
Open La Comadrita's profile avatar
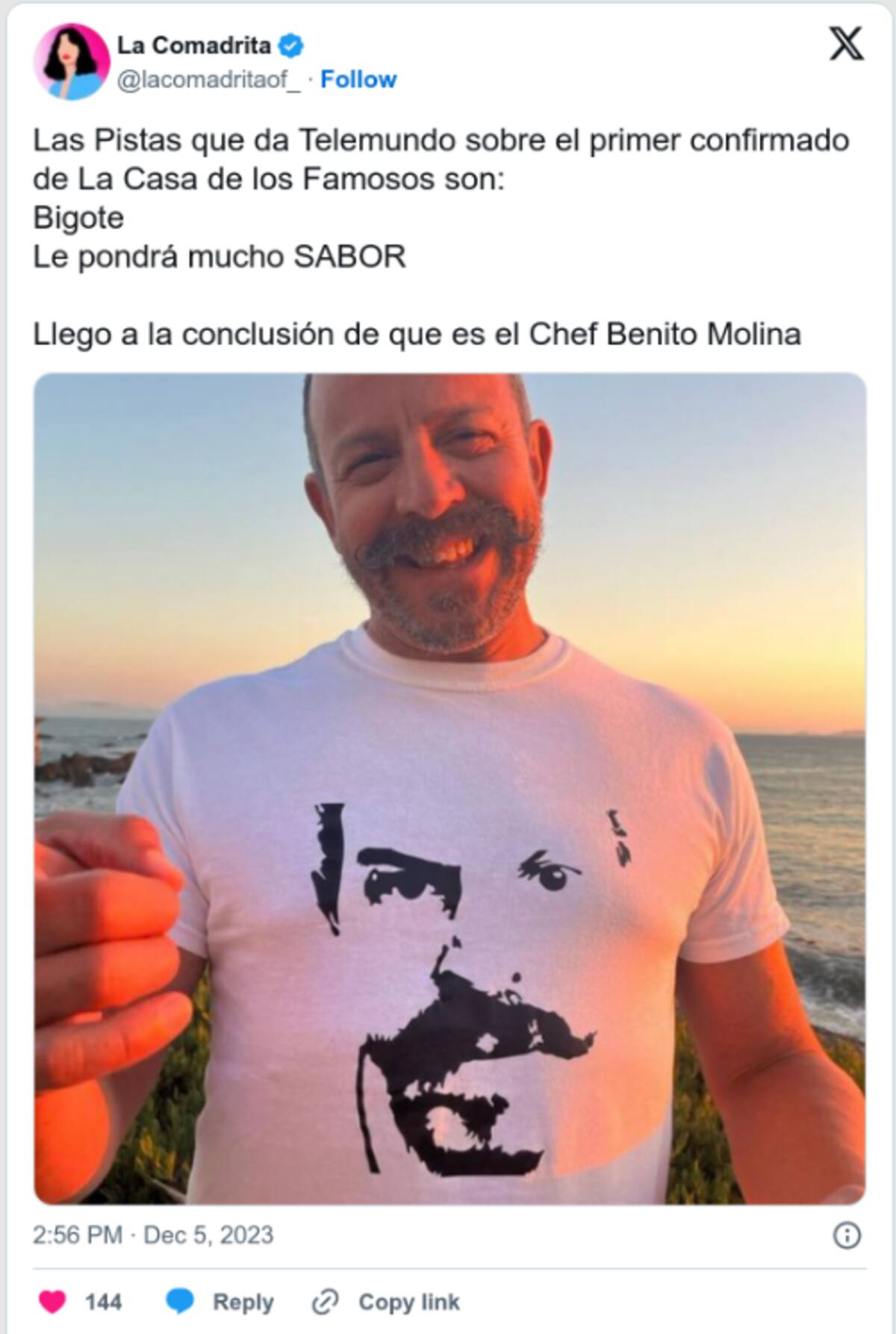coord(72,62)
